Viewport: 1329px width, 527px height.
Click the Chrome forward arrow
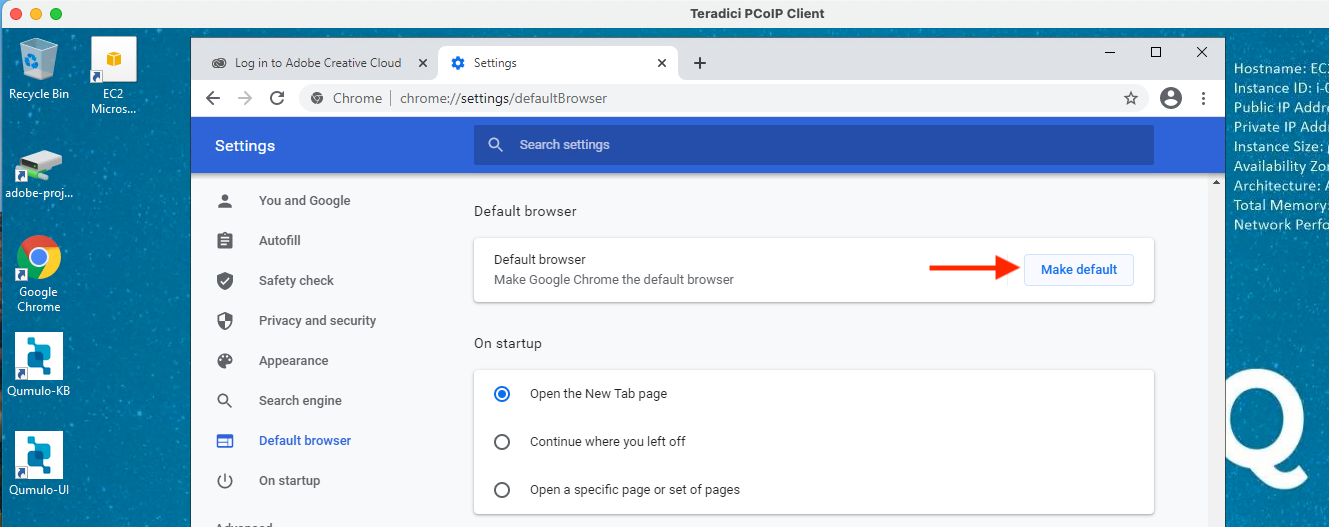click(x=245, y=98)
